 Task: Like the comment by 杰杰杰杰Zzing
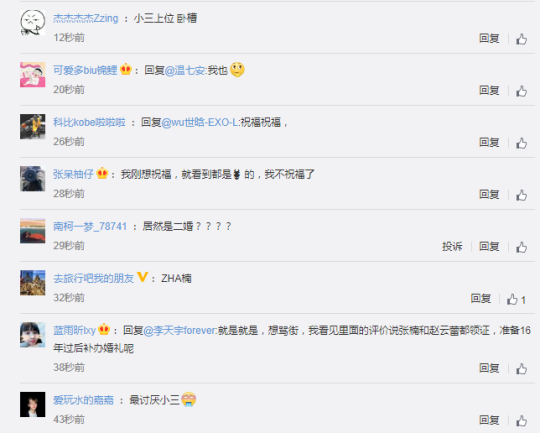521,39
